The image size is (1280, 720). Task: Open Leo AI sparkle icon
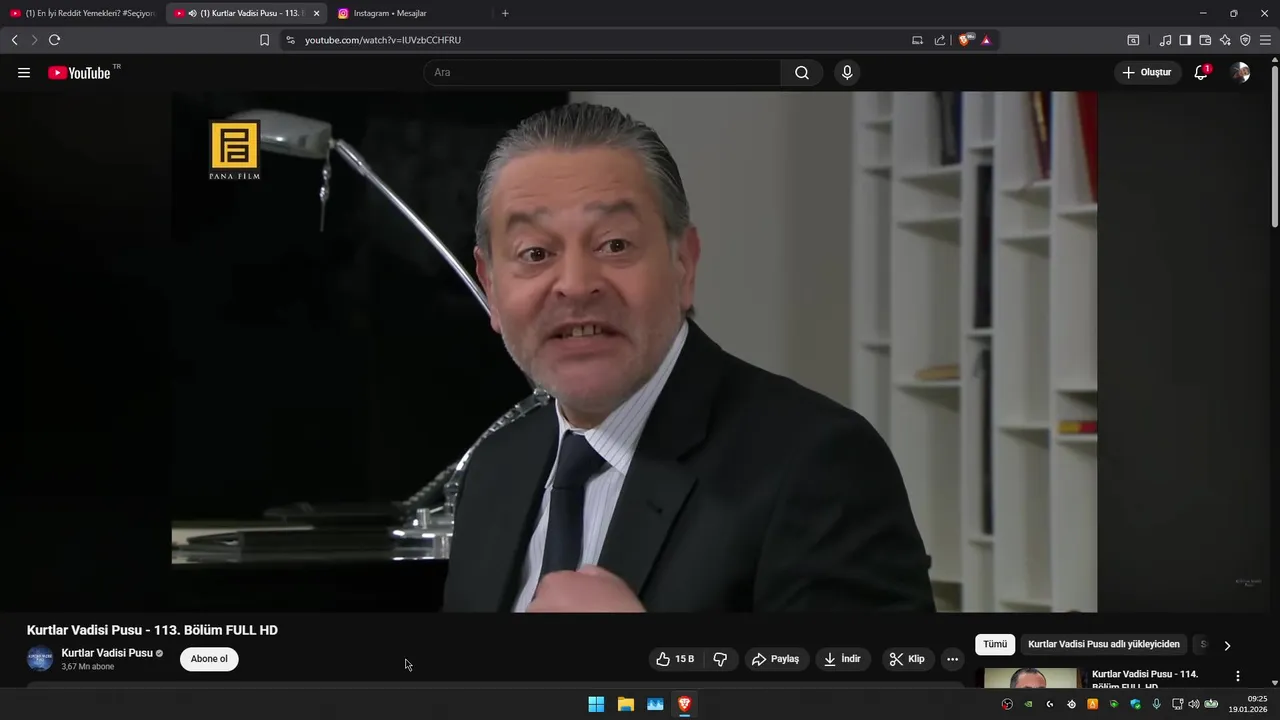coord(1225,40)
